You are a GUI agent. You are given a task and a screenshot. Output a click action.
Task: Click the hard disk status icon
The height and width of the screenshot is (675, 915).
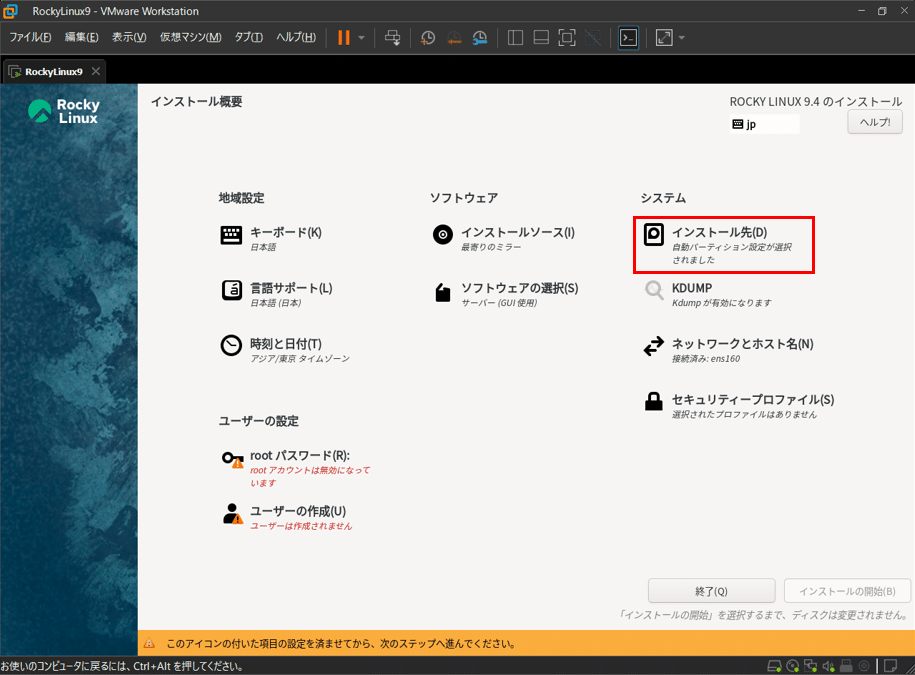point(774,666)
